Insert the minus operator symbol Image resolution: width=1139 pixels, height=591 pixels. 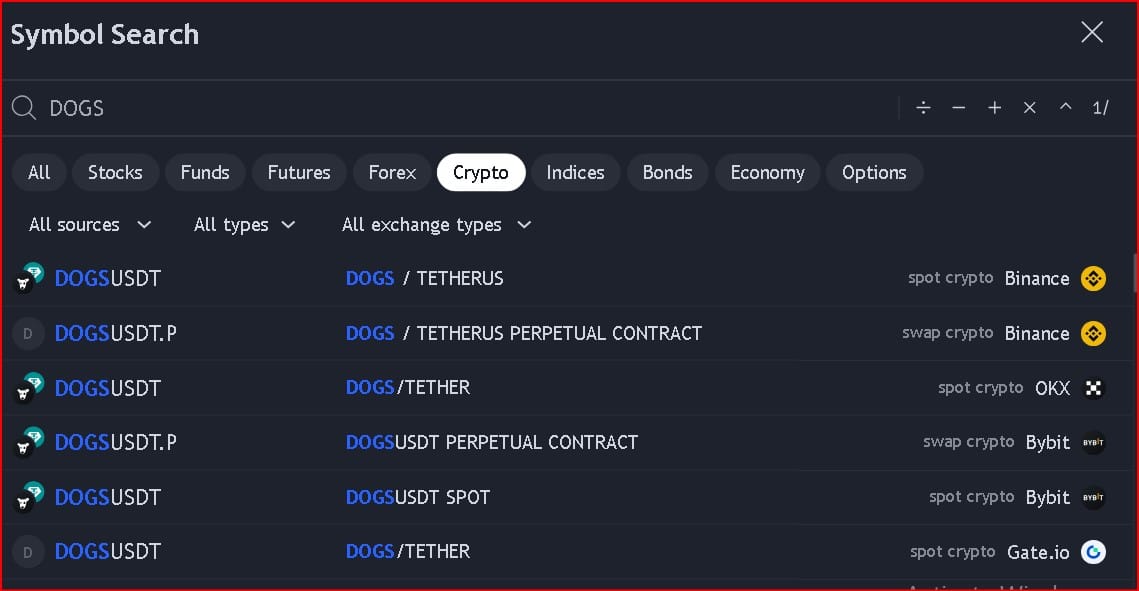pyautogui.click(x=959, y=108)
